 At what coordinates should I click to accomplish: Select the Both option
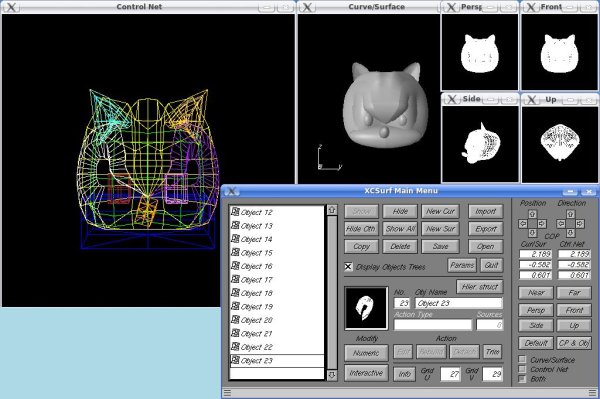pos(522,379)
